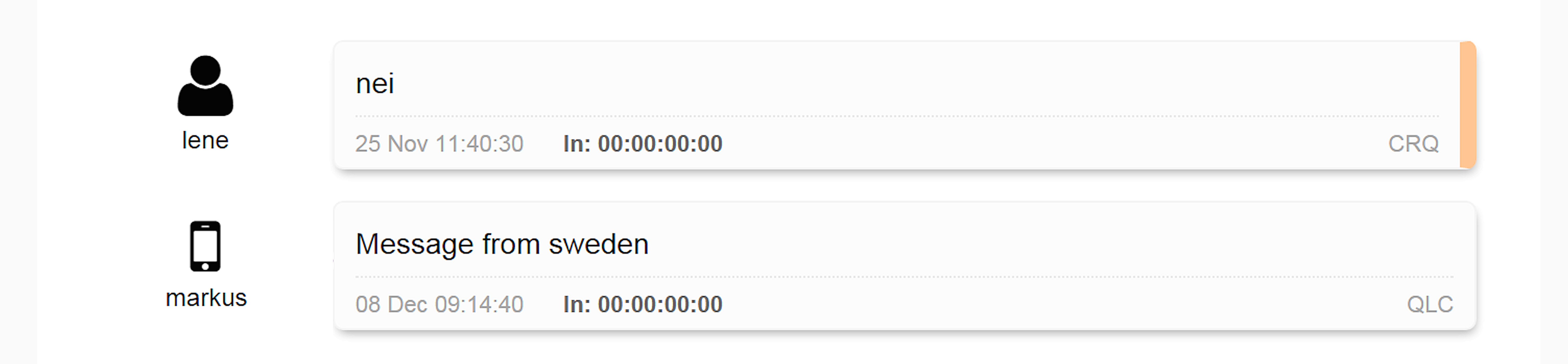Select the 08 Dec 09:14:40 timestamp

tap(439, 304)
